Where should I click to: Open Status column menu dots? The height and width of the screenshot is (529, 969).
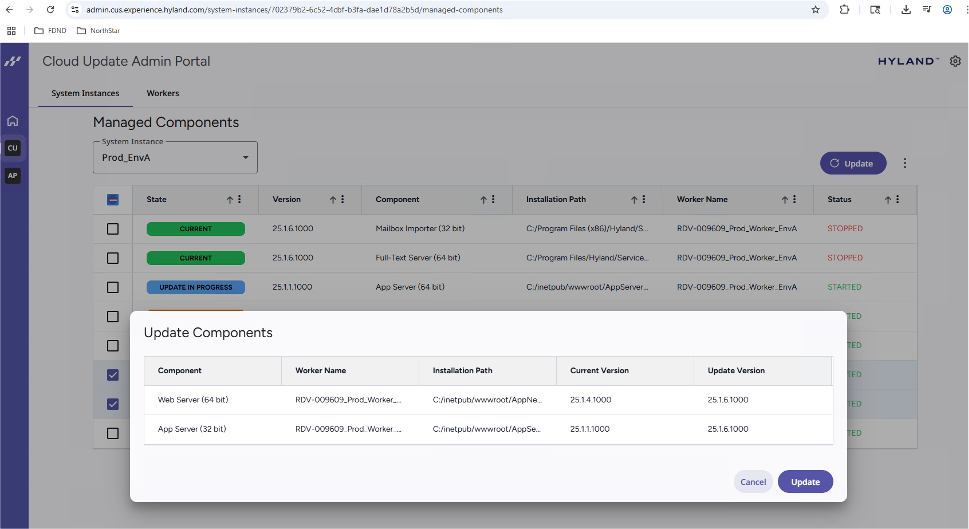click(x=898, y=200)
